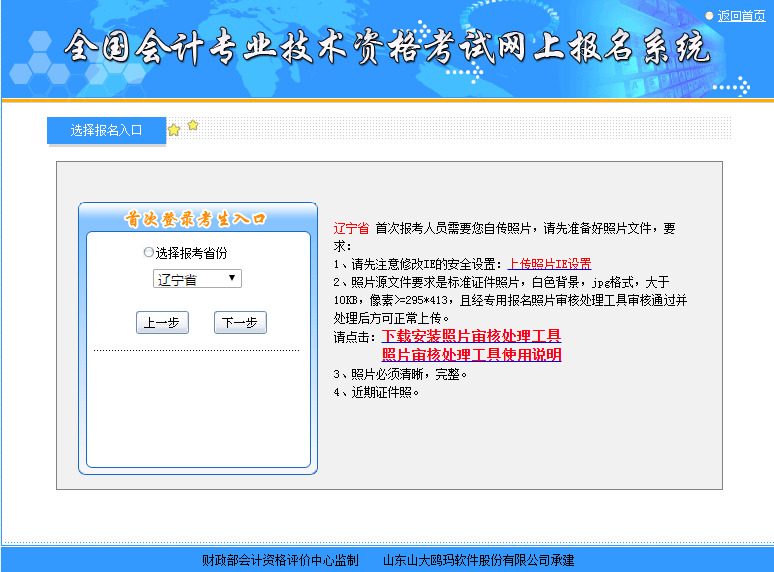
Task: Click the text 4、近期证件照。
Action: (377, 392)
